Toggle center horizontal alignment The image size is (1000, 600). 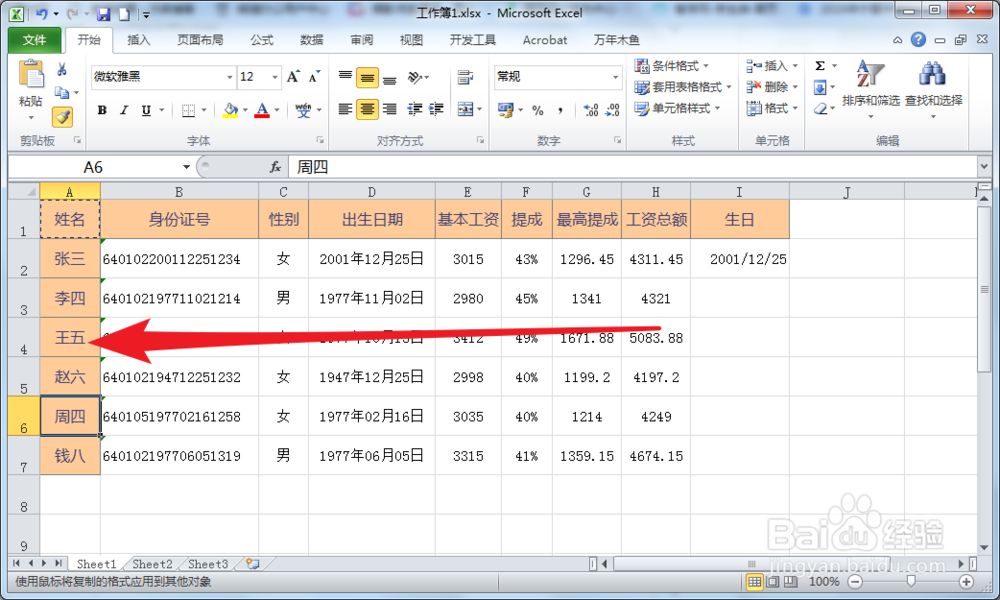coord(367,109)
